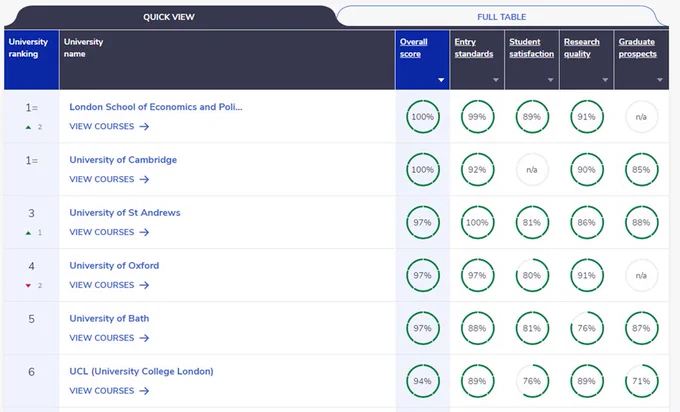Click arrow icon beside Bath View Courses
This screenshot has width=680, height=412.
pos(144,338)
